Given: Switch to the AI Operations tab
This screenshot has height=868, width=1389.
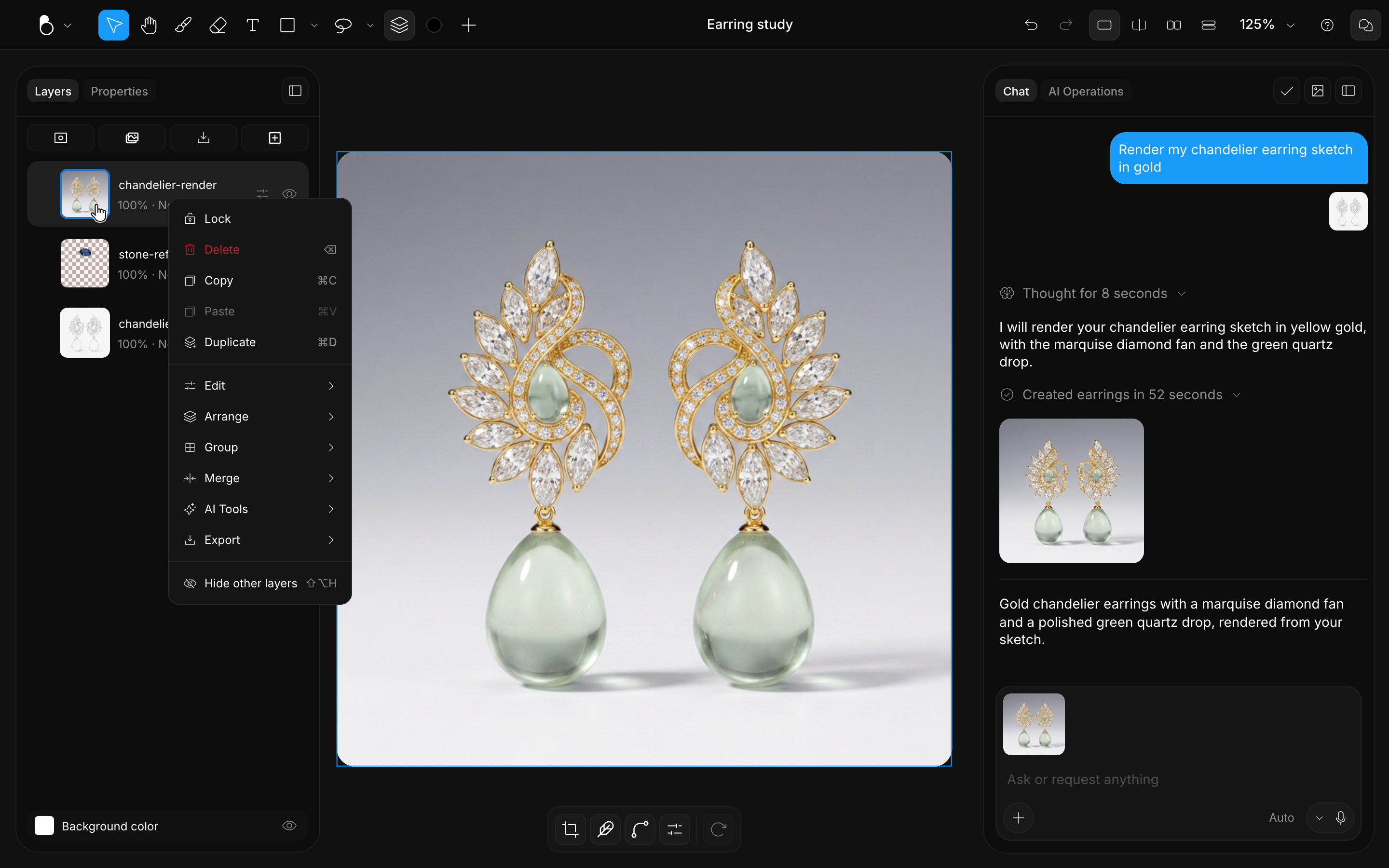Looking at the screenshot, I should click(1085, 91).
